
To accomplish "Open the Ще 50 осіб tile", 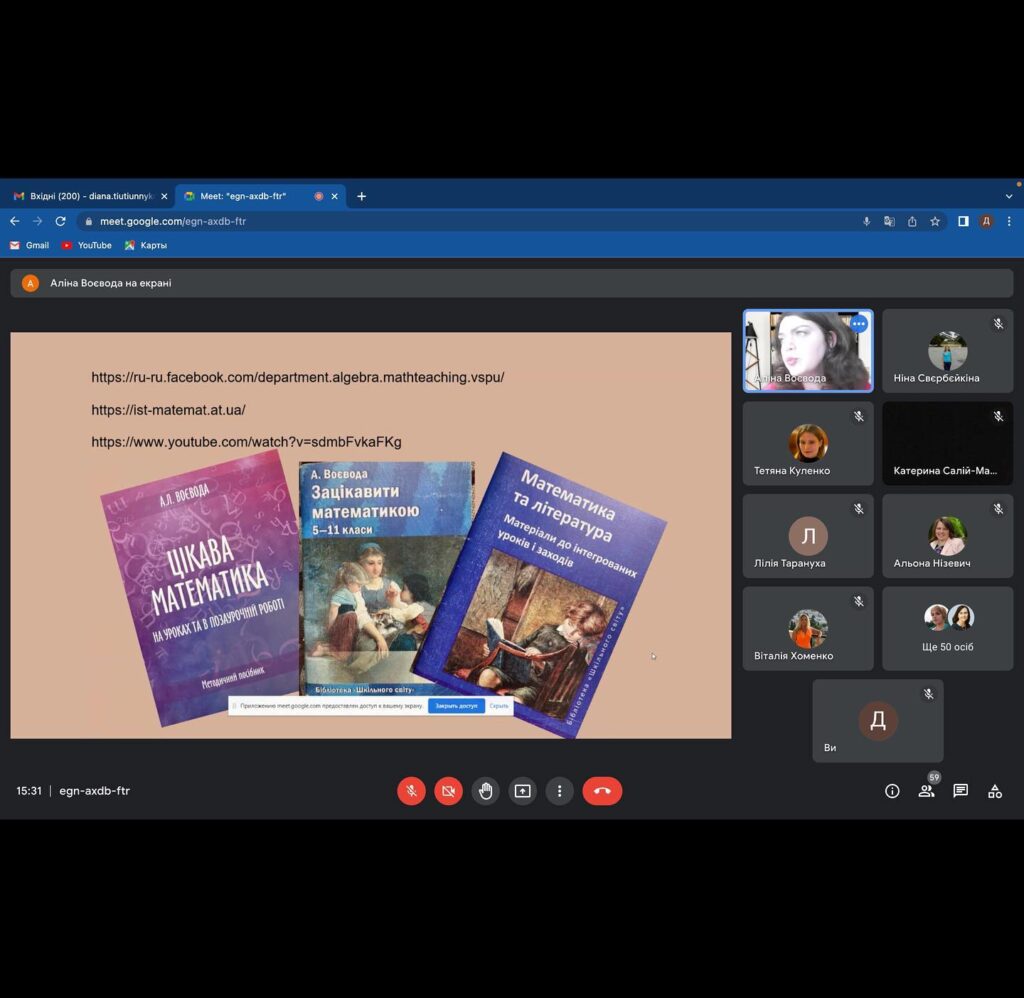I will click(948, 629).
